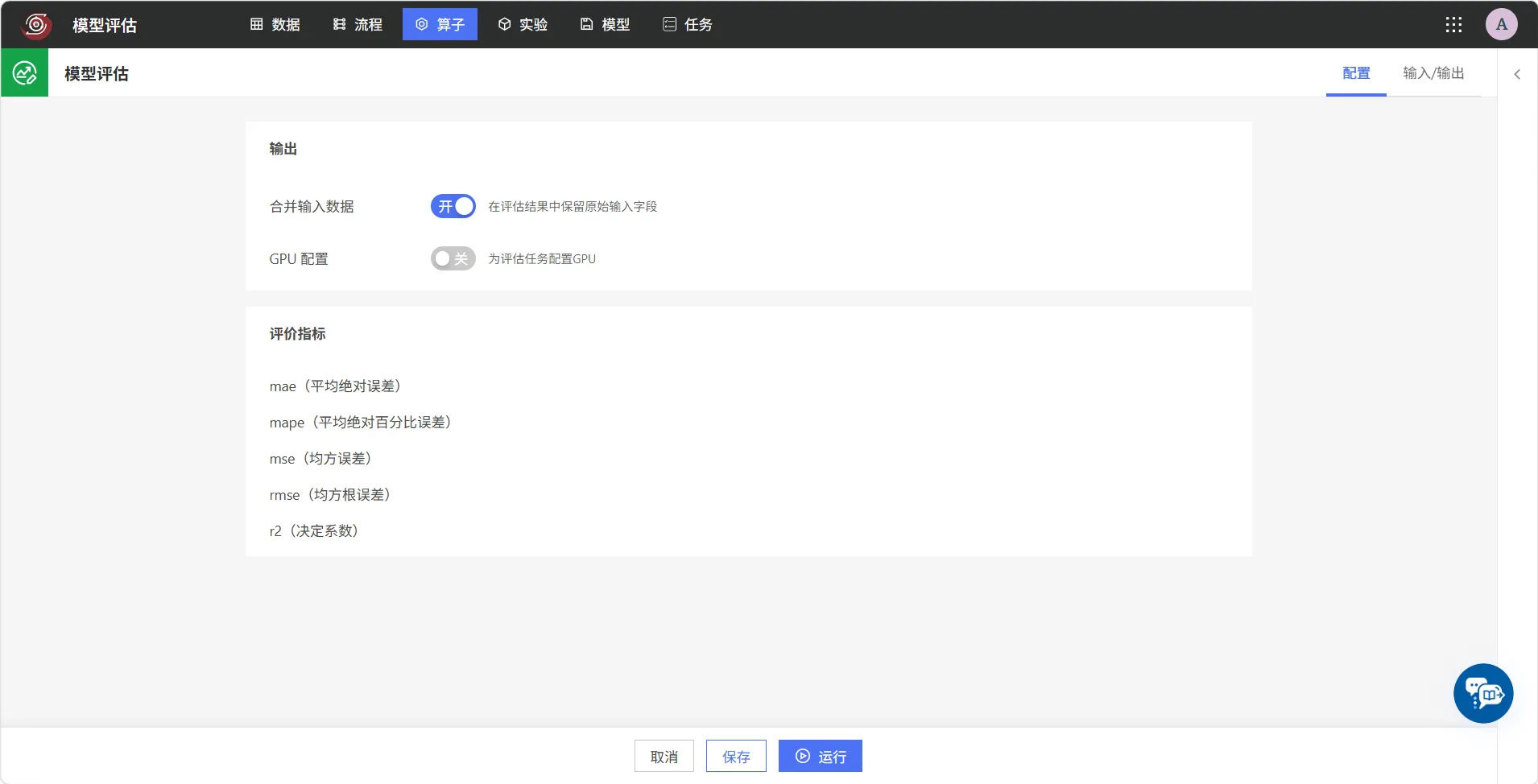Viewport: 1538px width, 784px height.
Task: Click the 保存 button
Action: pos(736,756)
